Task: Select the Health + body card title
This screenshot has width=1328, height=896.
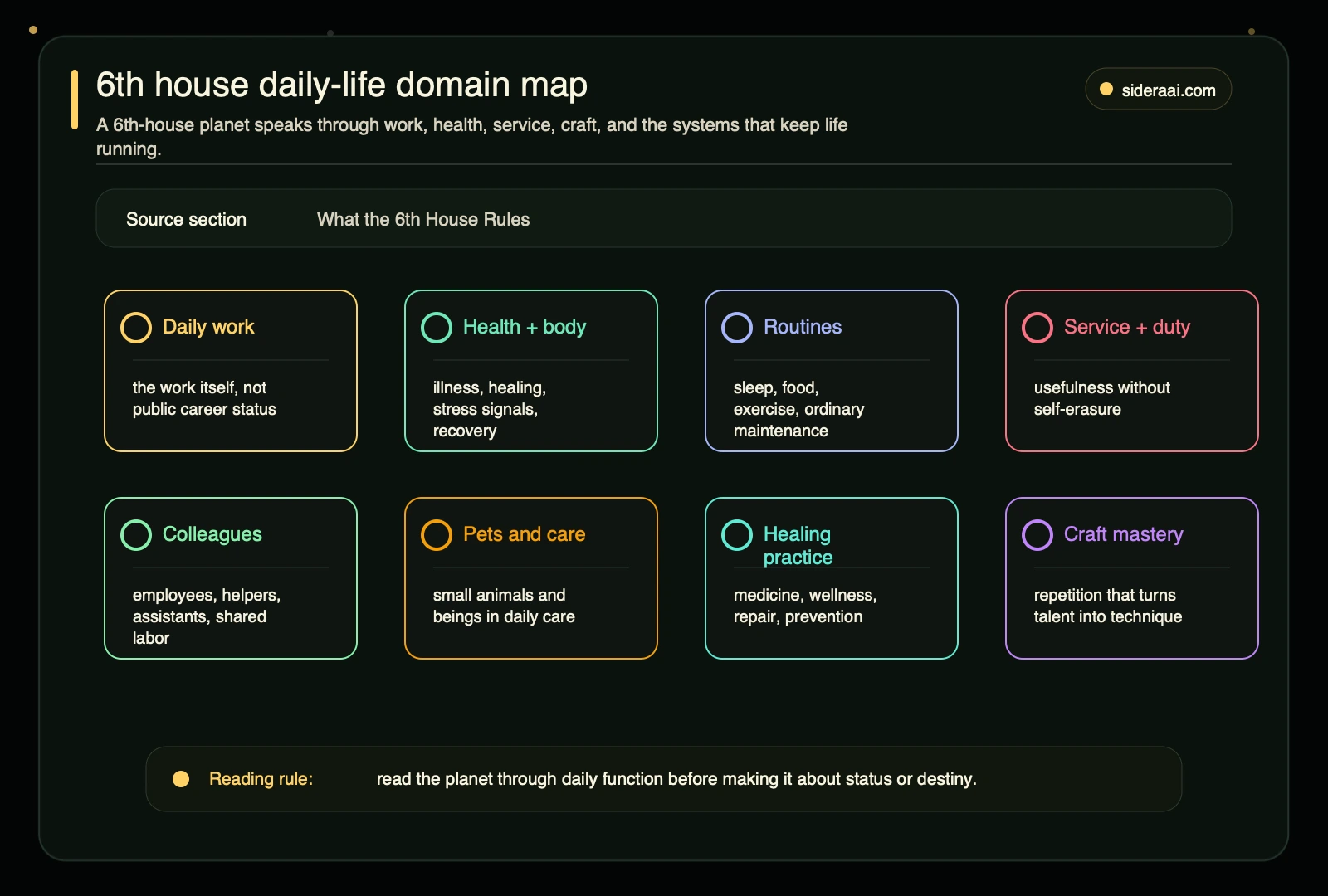Action: point(525,327)
